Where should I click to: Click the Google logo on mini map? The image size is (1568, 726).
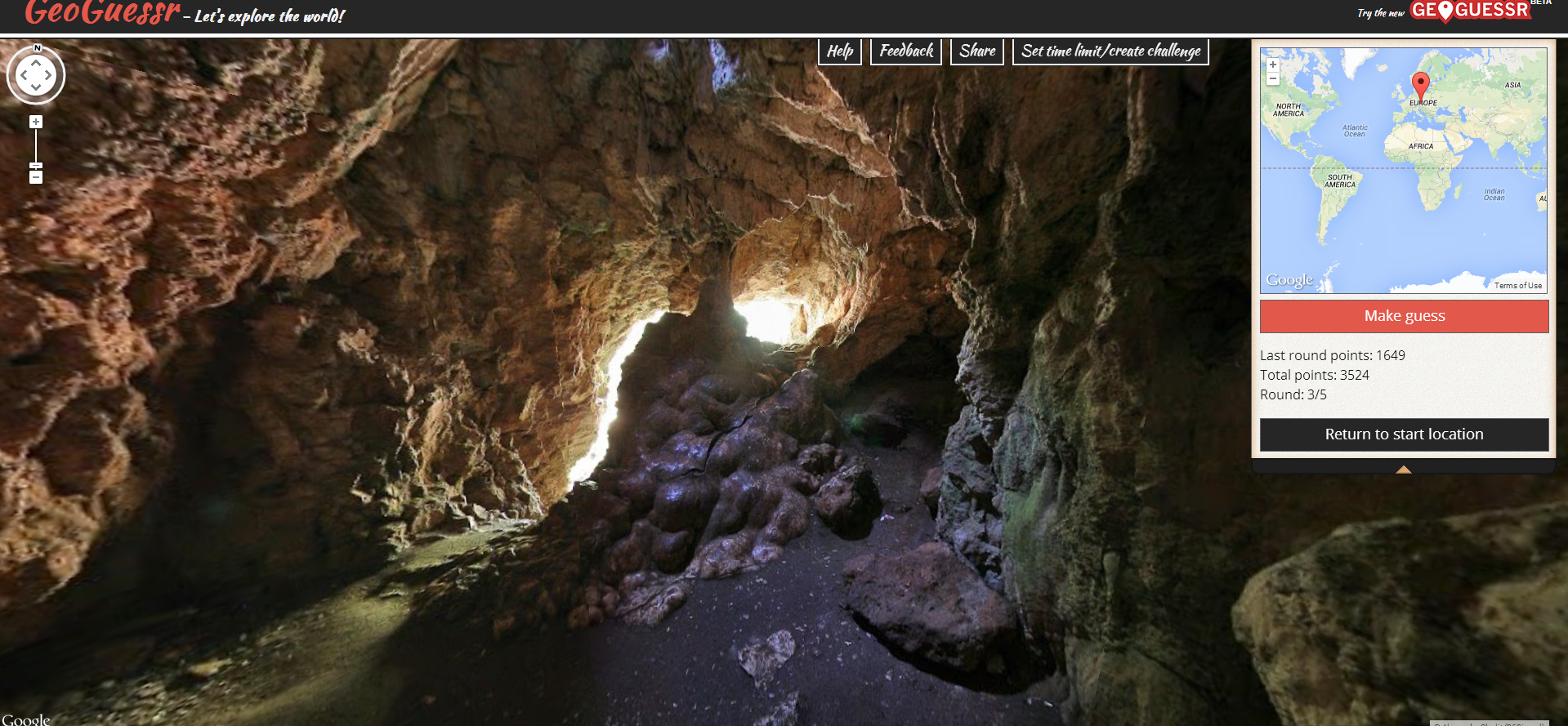click(x=1289, y=280)
